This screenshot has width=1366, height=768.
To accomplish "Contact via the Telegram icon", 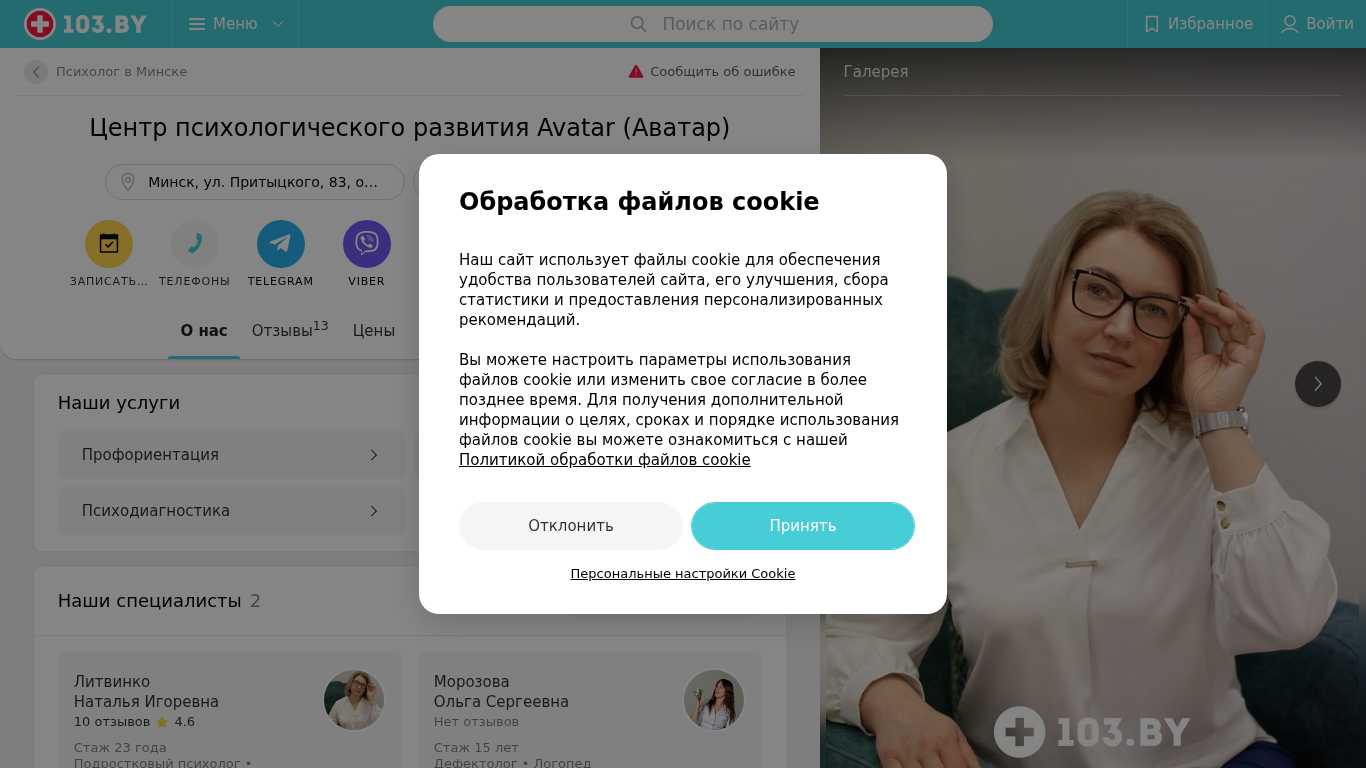I will [x=281, y=244].
